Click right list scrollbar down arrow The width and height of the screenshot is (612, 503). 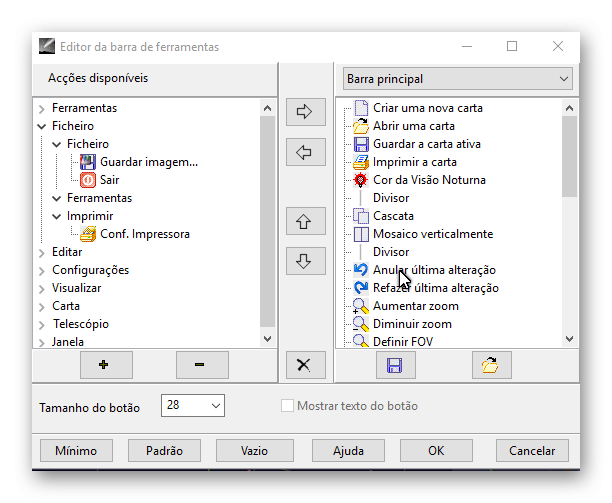(x=569, y=339)
